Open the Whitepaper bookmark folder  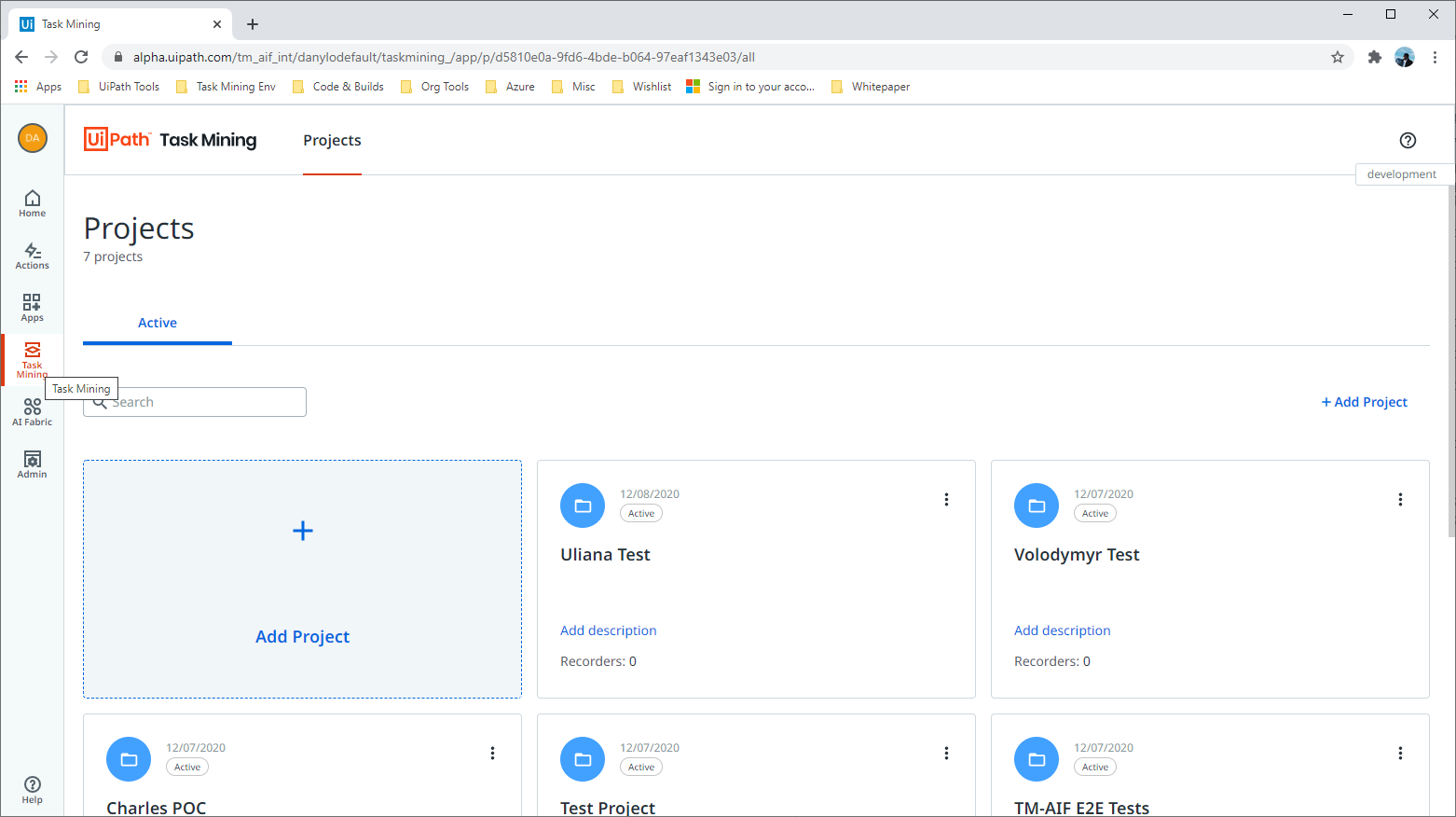[871, 87]
